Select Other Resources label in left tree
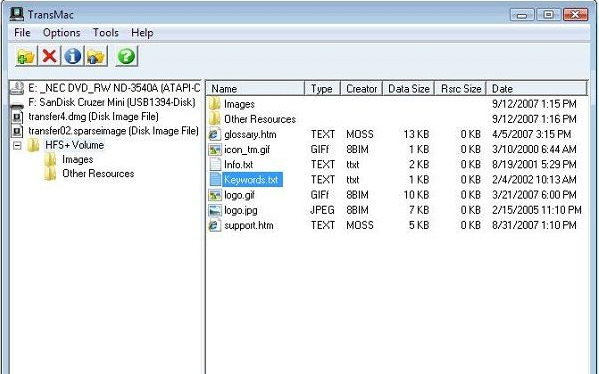 [x=98, y=173]
